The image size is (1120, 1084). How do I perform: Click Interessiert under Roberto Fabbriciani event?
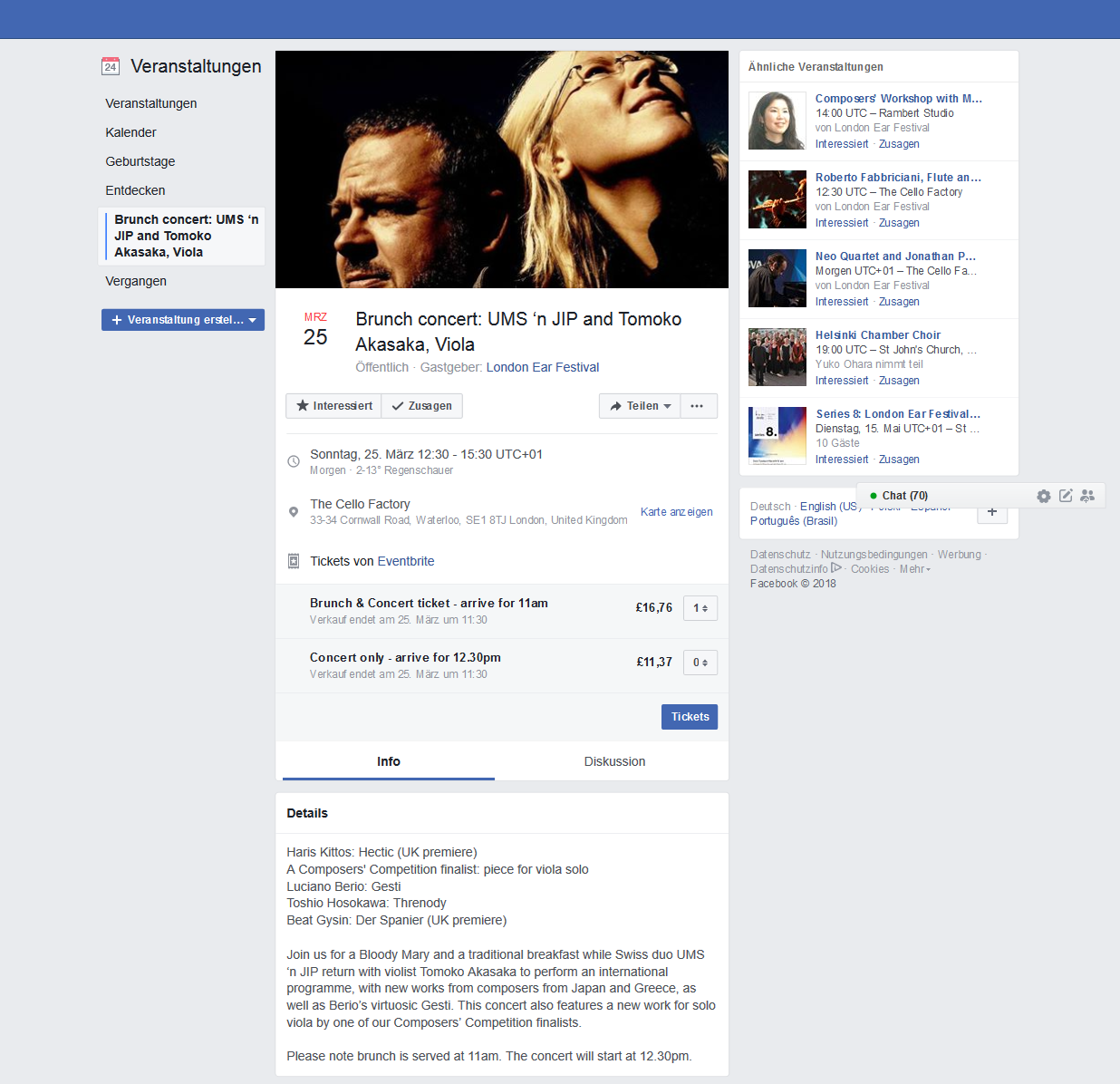point(842,223)
